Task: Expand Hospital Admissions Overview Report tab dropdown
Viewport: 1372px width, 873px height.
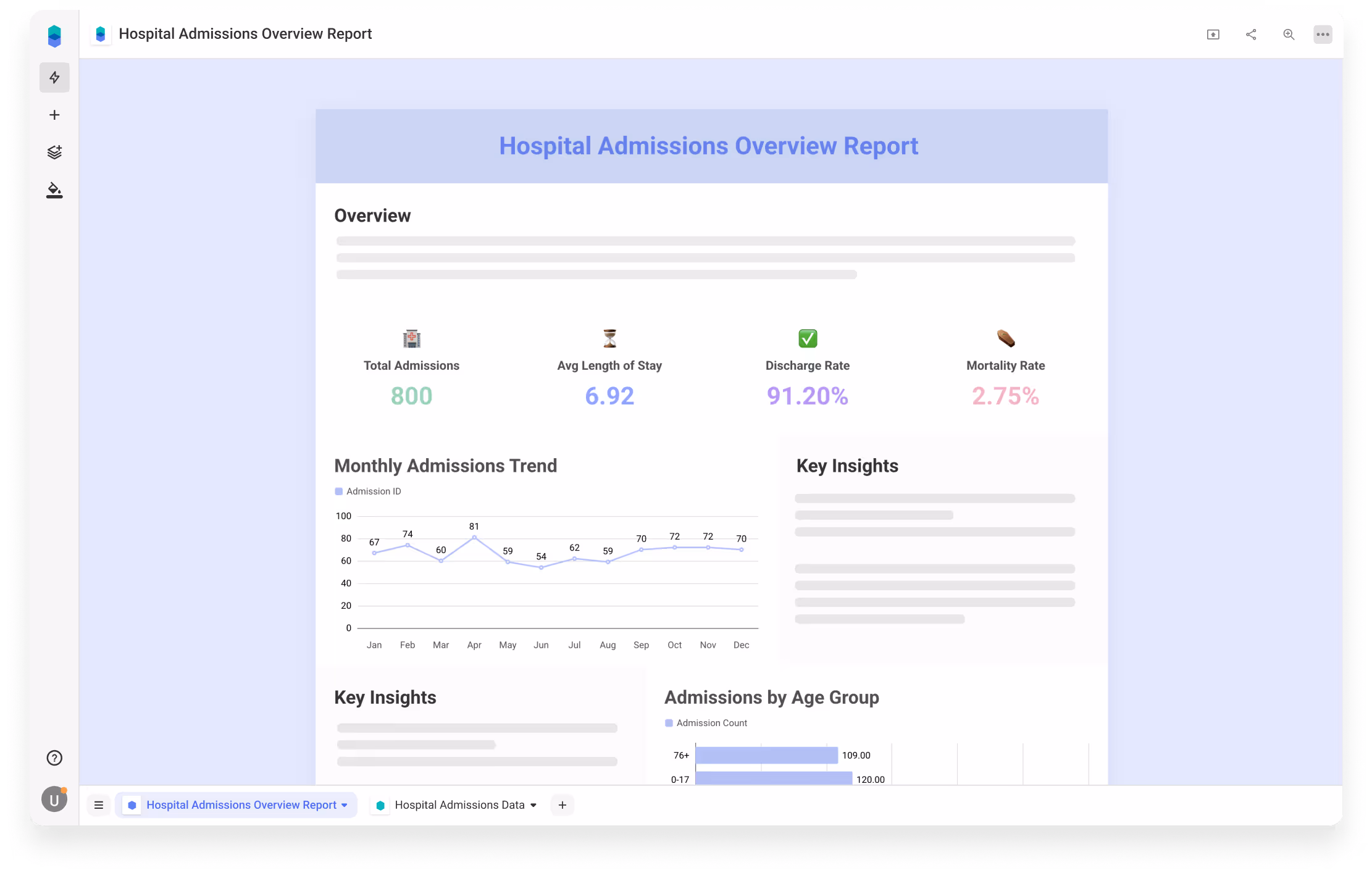Action: pyautogui.click(x=345, y=805)
